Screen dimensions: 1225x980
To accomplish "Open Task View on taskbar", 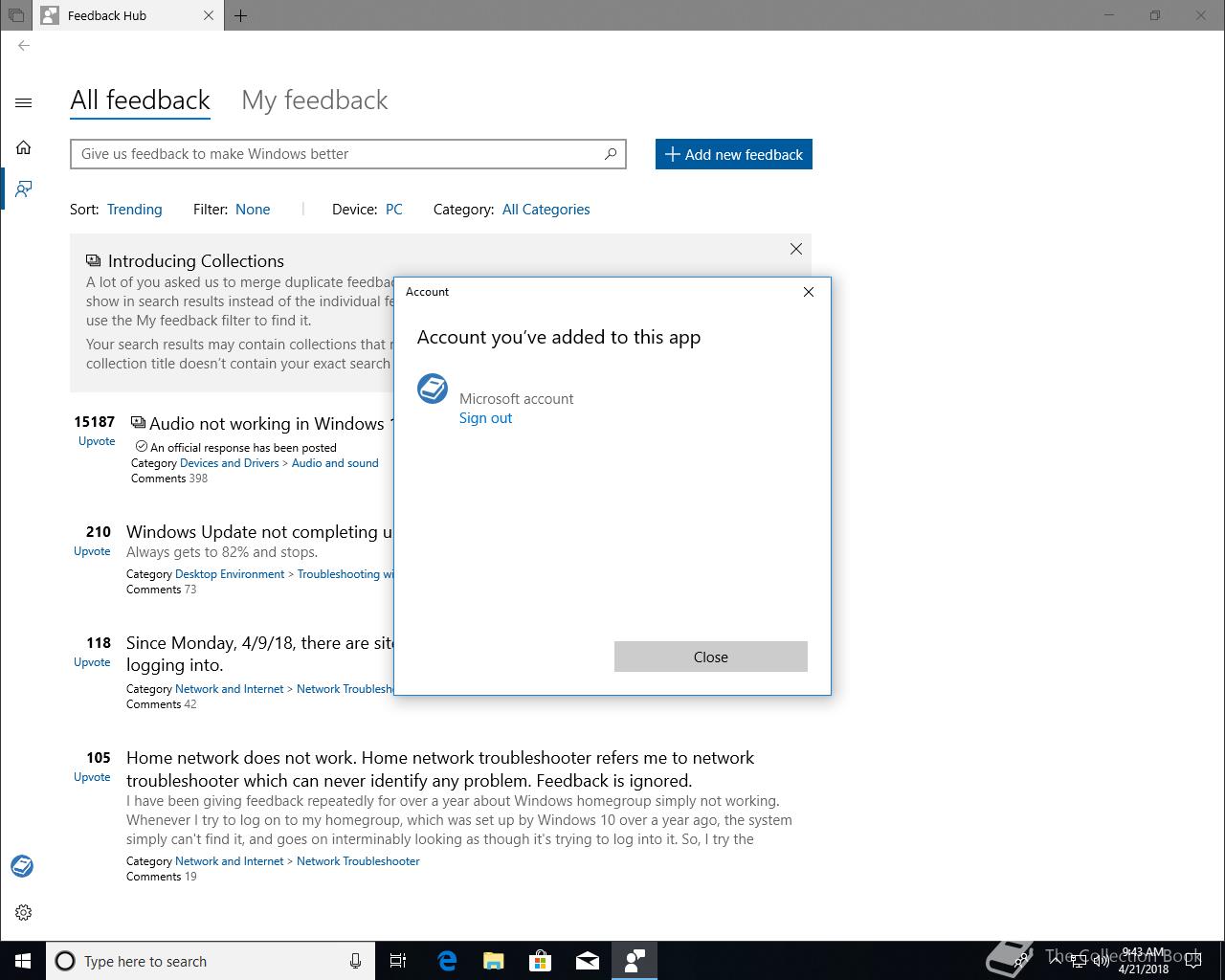I will (x=398, y=961).
